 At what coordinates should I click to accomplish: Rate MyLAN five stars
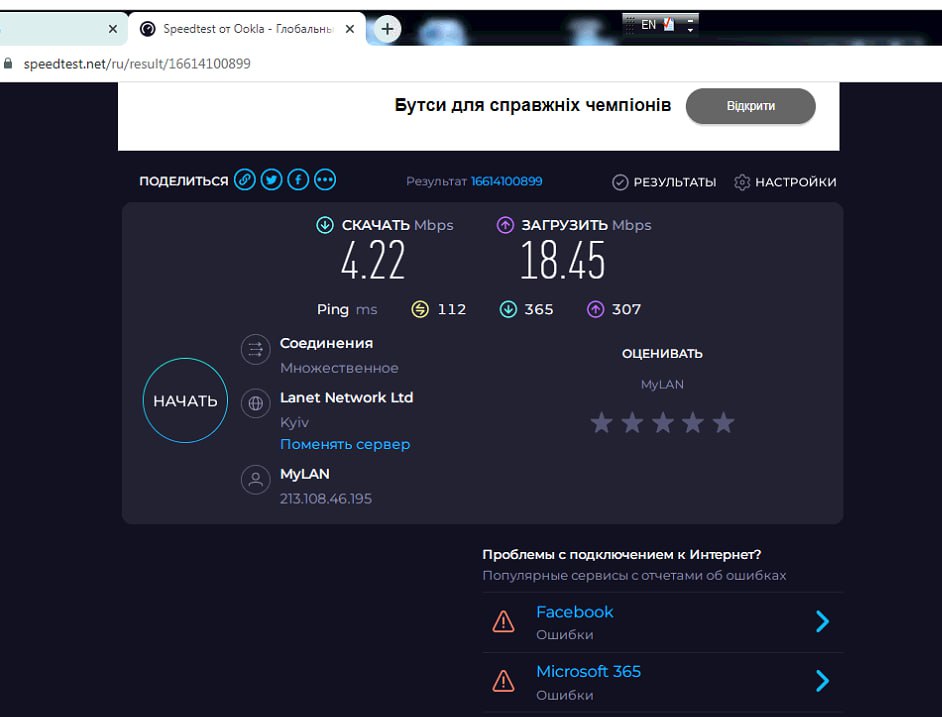723,423
